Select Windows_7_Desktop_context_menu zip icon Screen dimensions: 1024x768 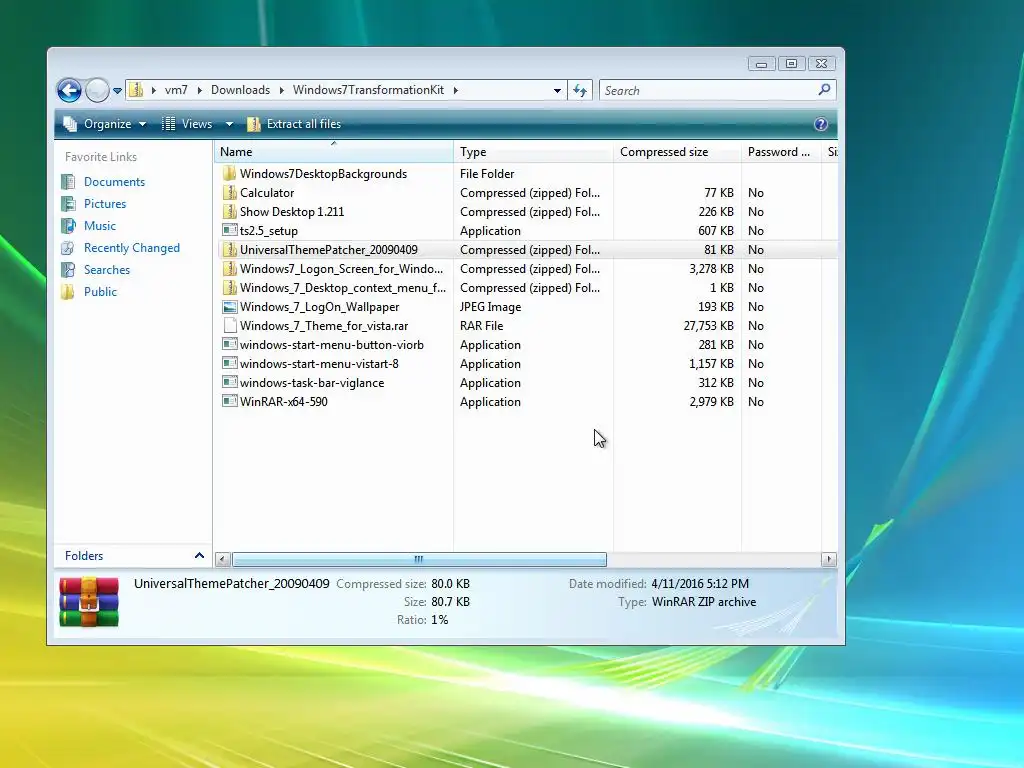229,287
